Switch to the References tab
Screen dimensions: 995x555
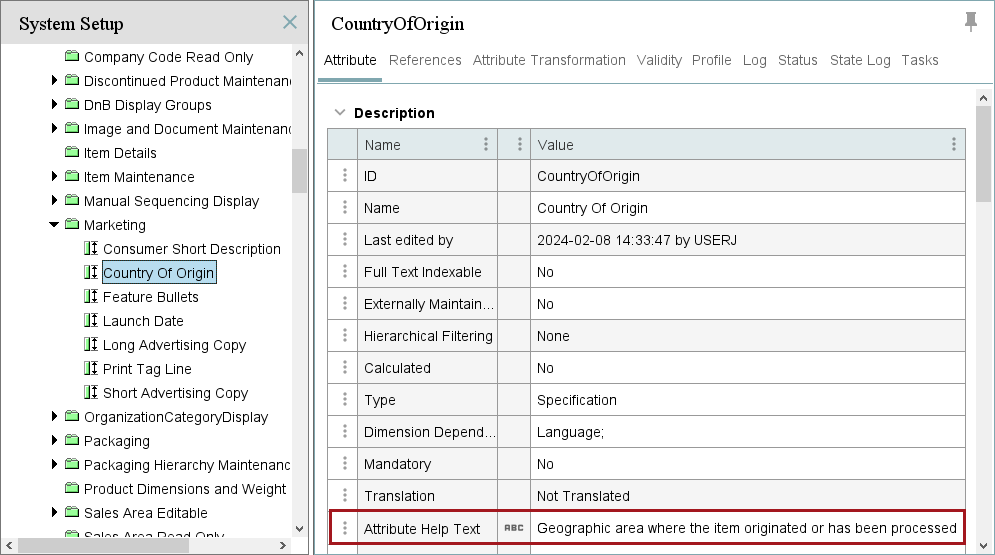(425, 60)
